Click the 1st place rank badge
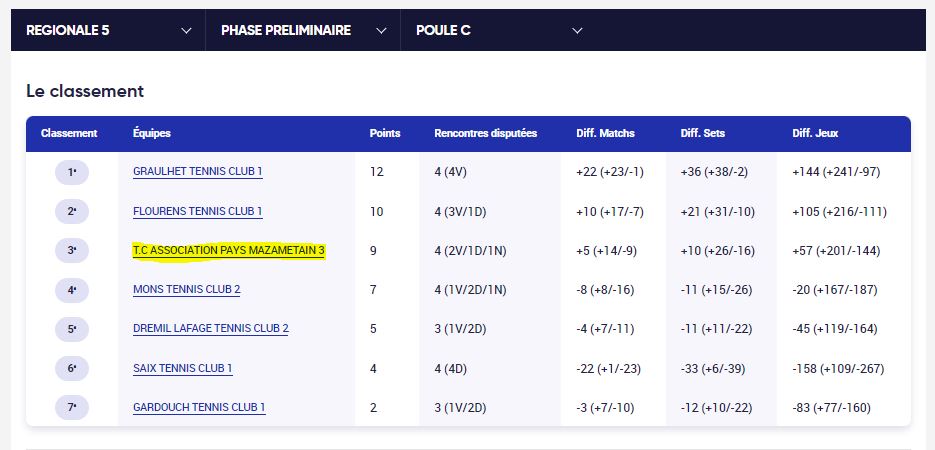935x450 pixels. click(x=72, y=172)
